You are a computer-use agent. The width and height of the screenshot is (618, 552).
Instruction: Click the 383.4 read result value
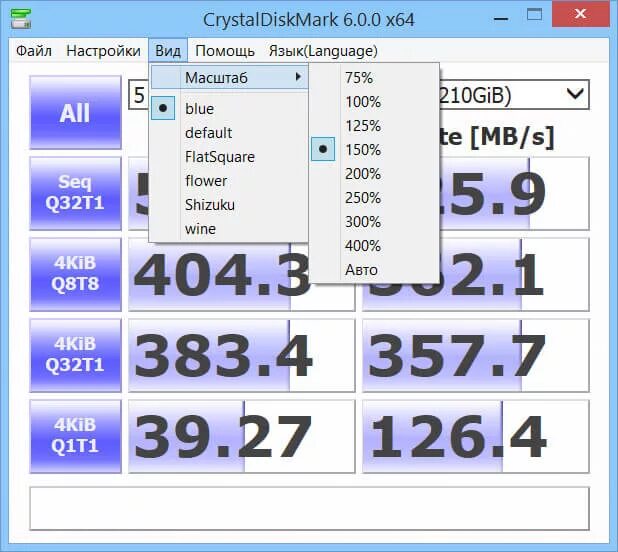241,355
